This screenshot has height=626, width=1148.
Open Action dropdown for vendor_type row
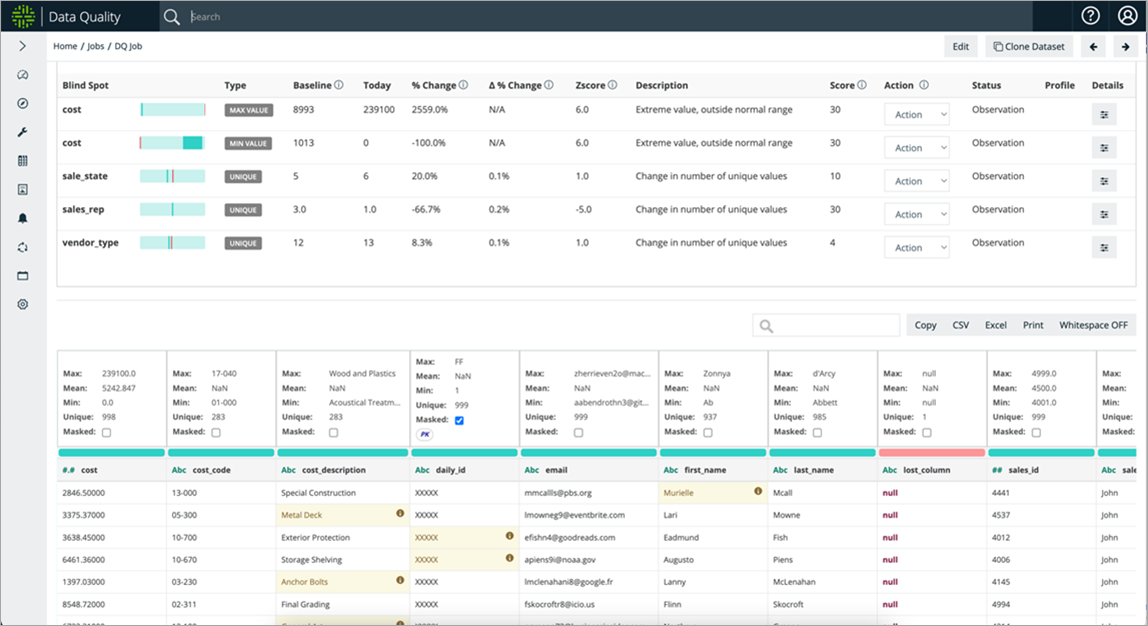click(x=917, y=247)
